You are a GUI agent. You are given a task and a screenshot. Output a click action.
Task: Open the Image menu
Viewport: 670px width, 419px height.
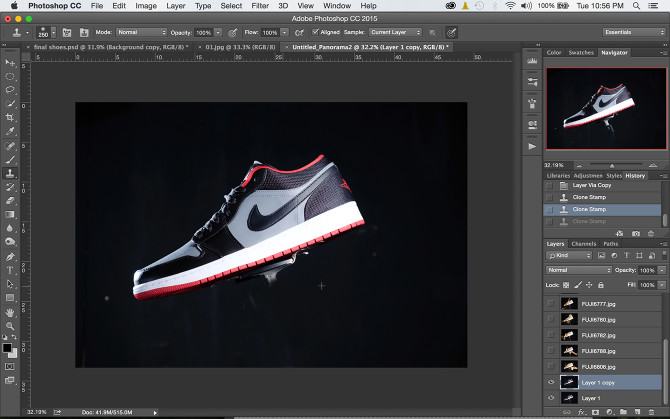click(146, 6)
